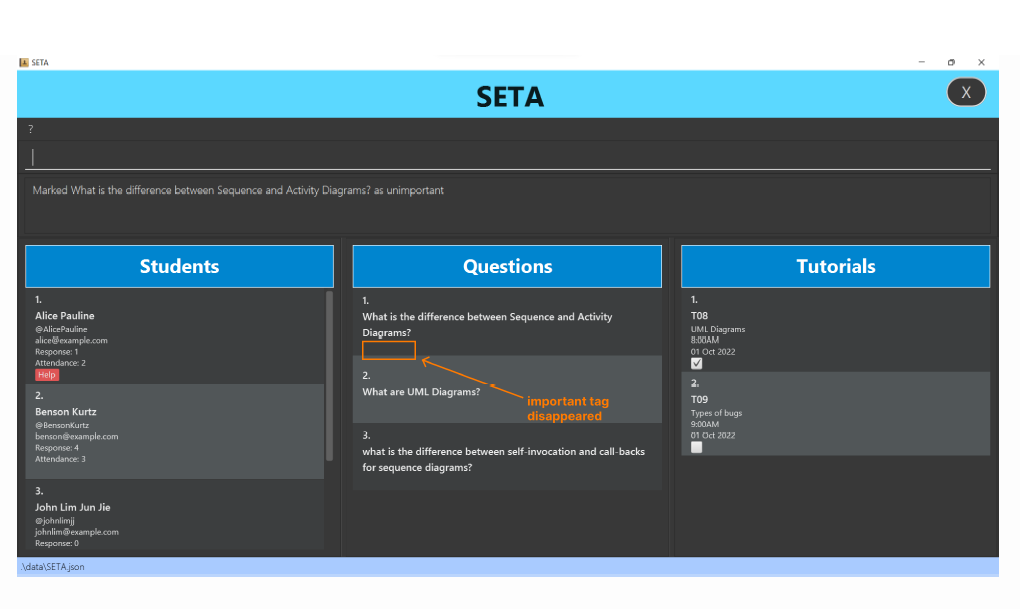Select question about self-invocation and call-backs
The image size is (1027, 609).
point(507,456)
